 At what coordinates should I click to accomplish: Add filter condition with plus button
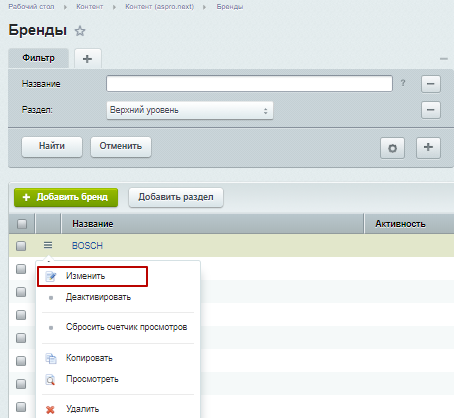428,147
